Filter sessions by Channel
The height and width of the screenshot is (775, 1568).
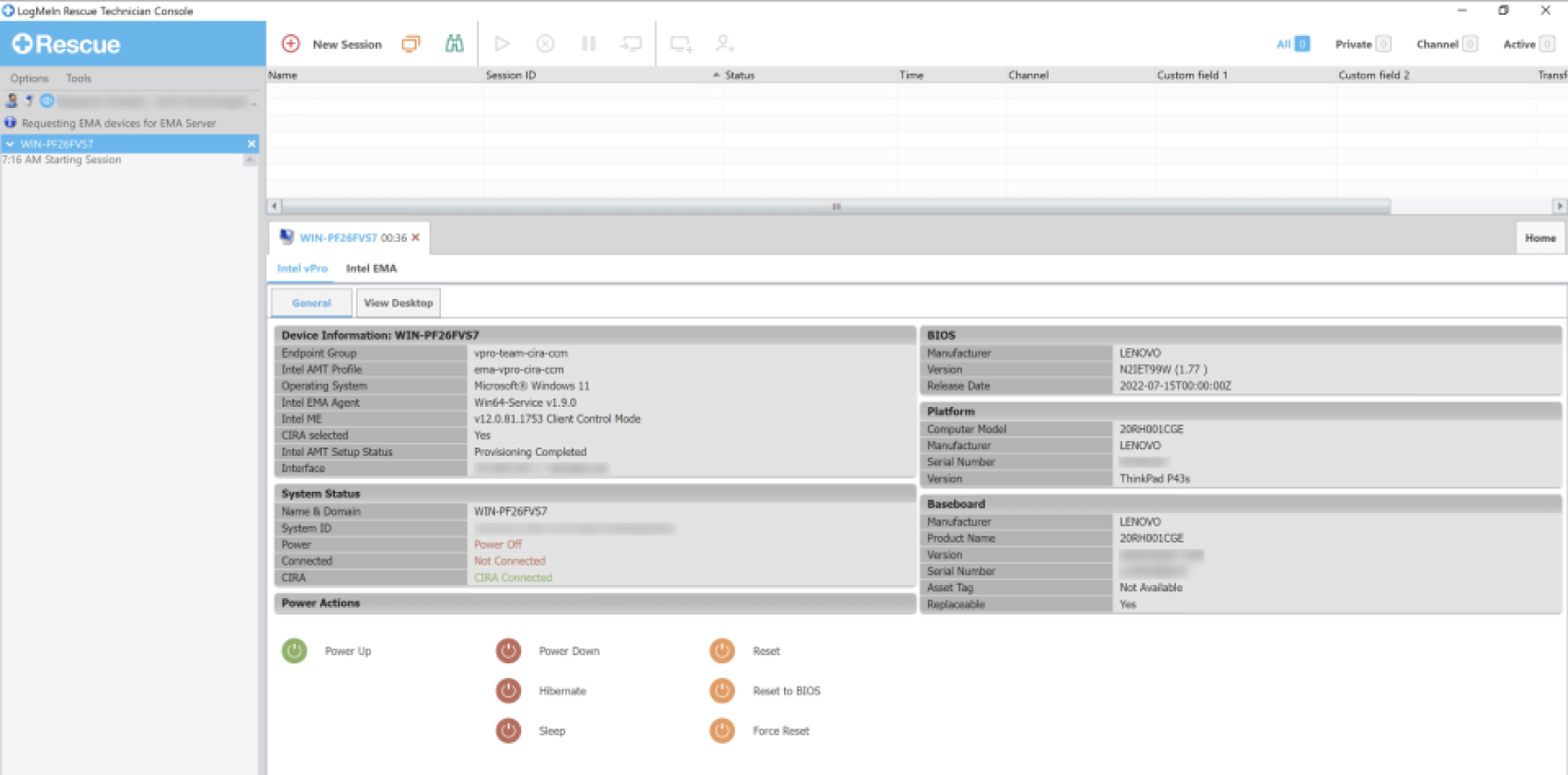click(1446, 43)
